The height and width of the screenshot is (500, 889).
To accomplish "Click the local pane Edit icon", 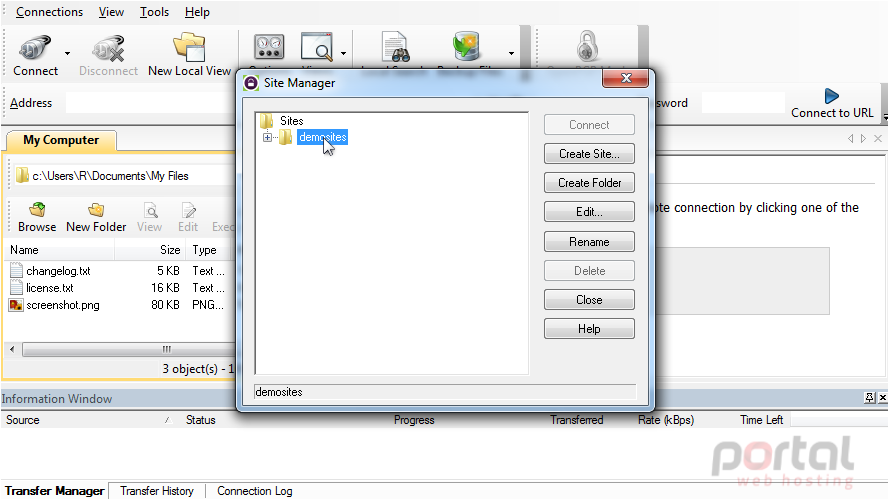I will [x=188, y=211].
